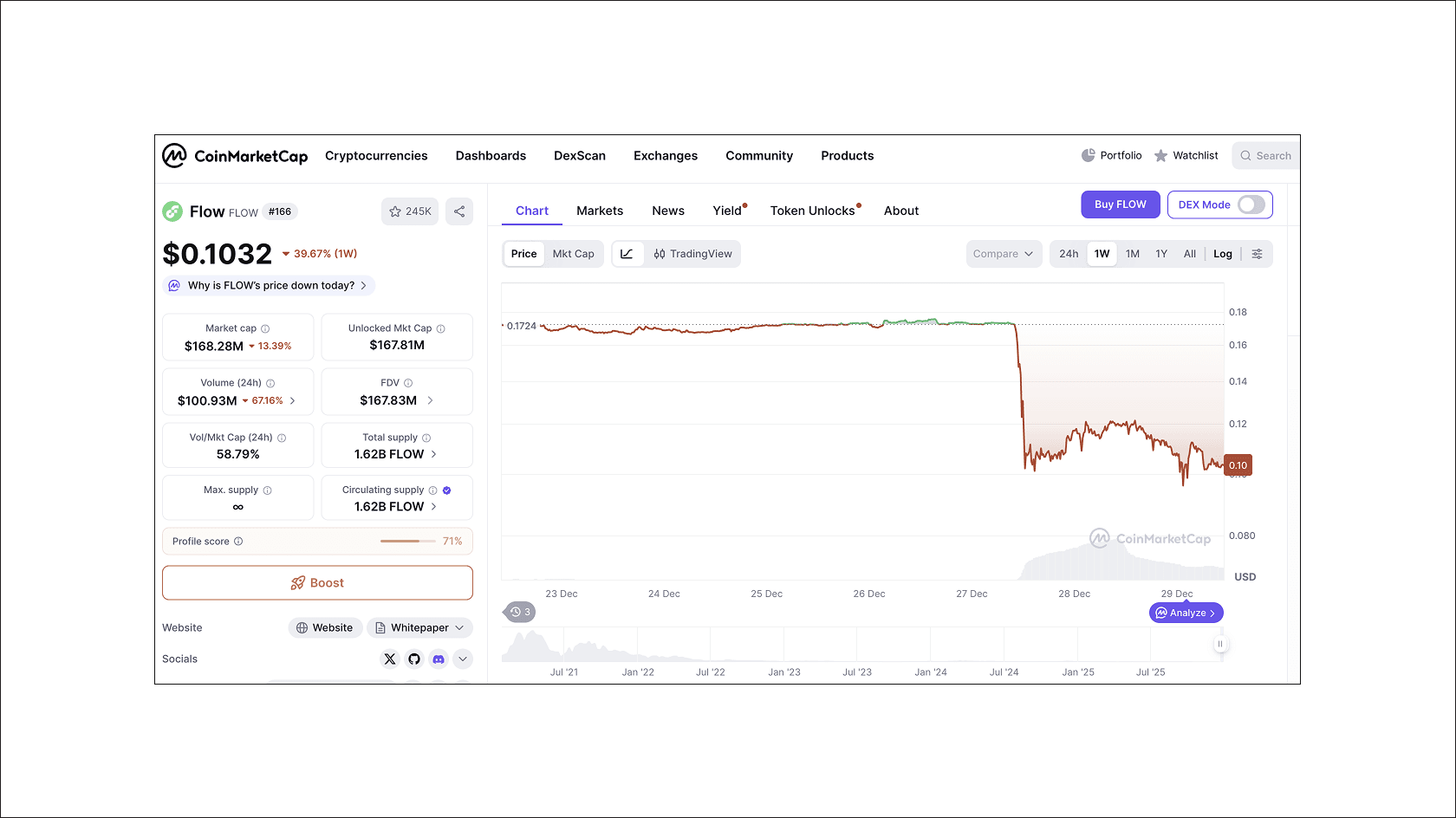
Task: Open the Compare dropdown
Action: 1003,253
